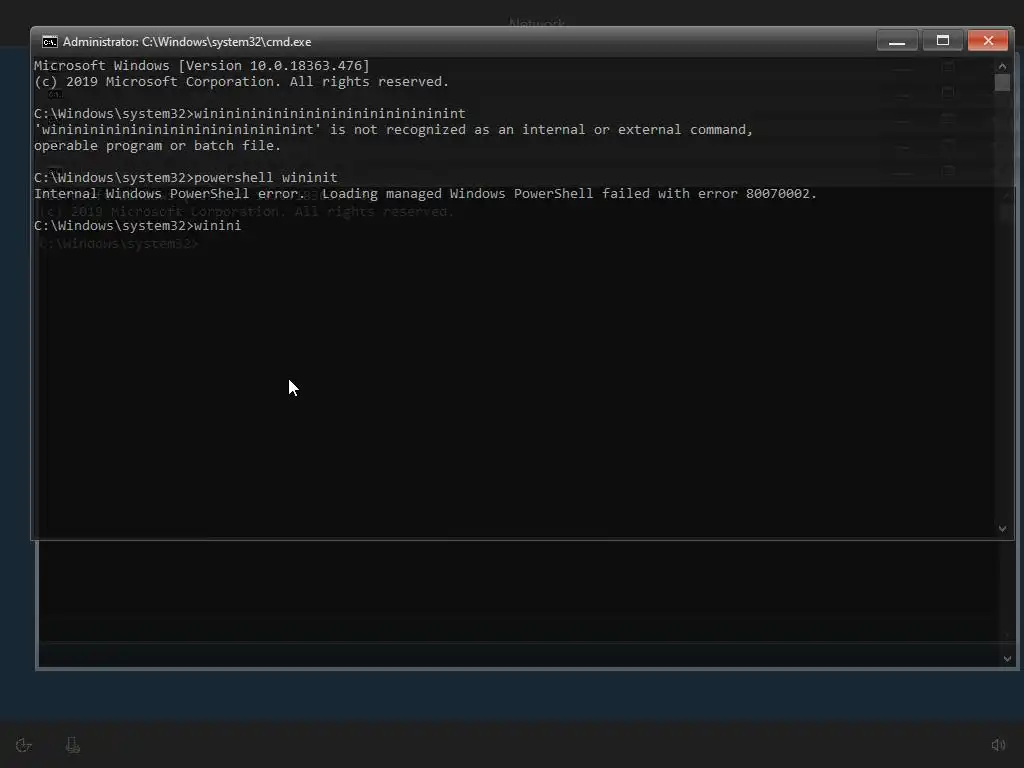Click the '(c) 2019 Microsoft Corporation' line
Image resolution: width=1024 pixels, height=768 pixels.
click(x=242, y=82)
